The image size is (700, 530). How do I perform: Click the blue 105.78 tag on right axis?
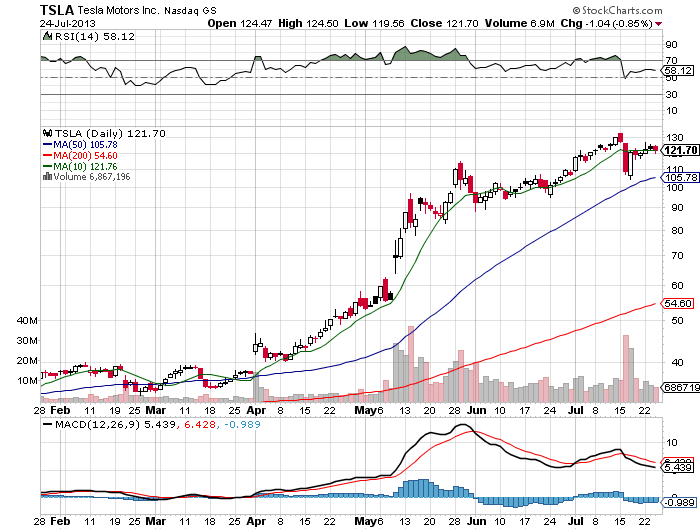(680, 178)
